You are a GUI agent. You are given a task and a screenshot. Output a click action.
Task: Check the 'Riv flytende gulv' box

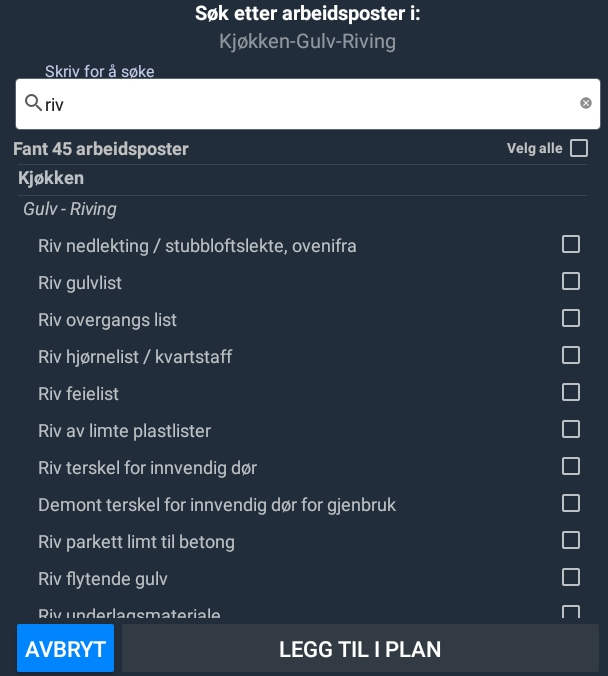[x=571, y=577]
